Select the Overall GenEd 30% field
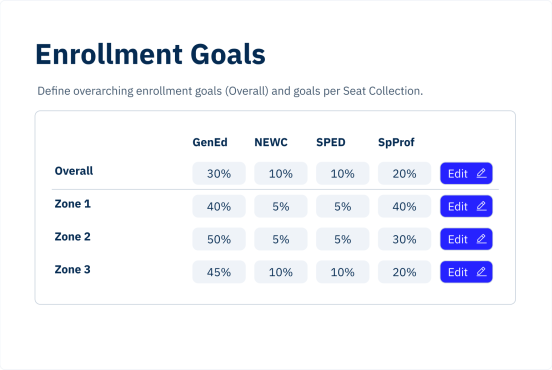The image size is (552, 370). point(219,173)
